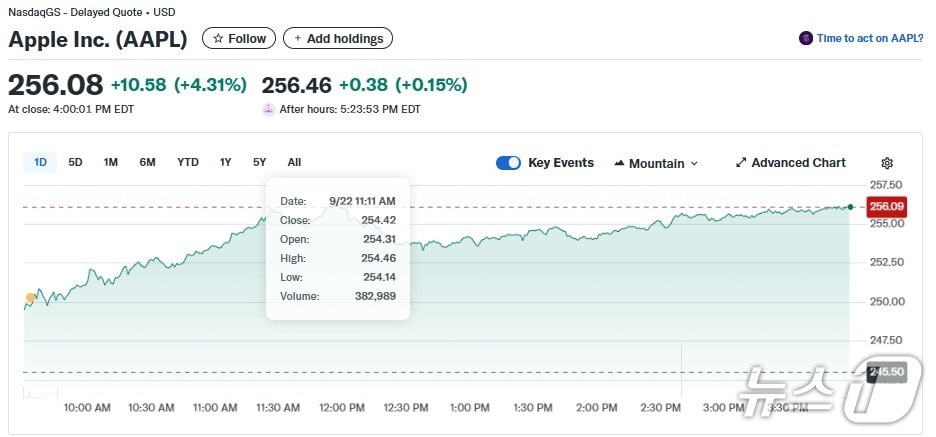
Task: Switch to the 5D time range
Action: click(x=76, y=162)
